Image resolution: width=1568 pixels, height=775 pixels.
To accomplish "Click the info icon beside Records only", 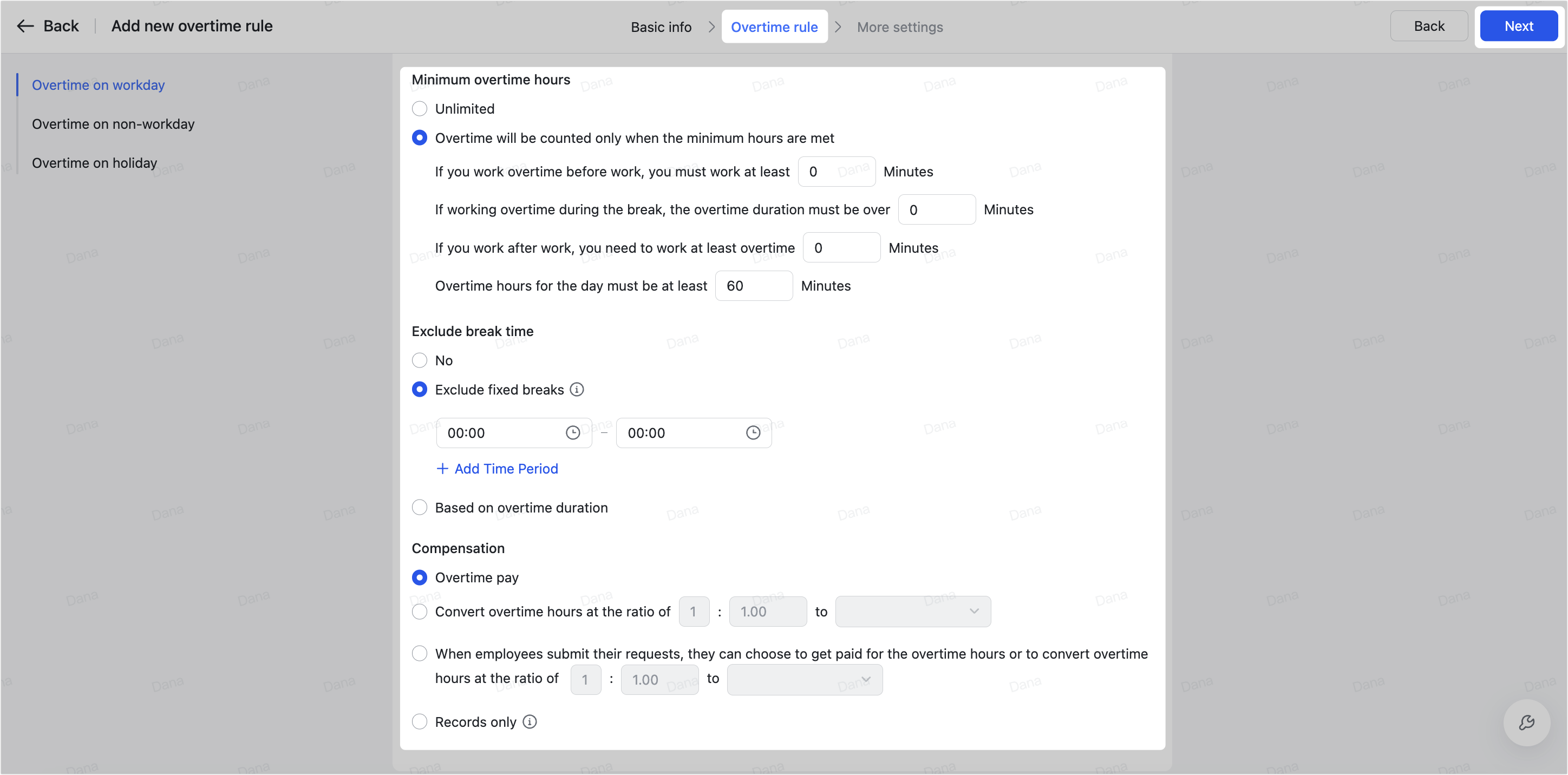I will (529, 721).
